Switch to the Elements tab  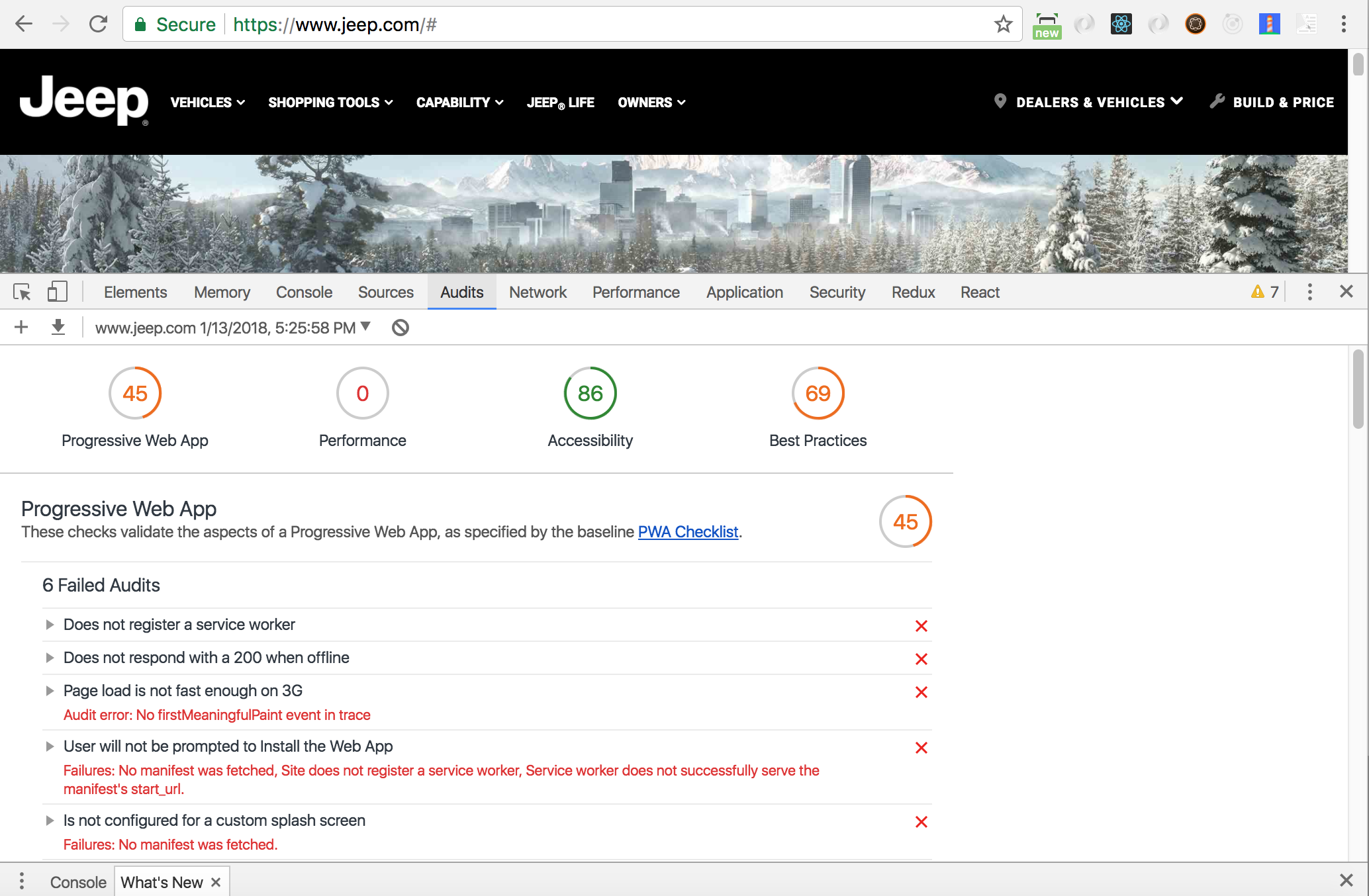(135, 292)
